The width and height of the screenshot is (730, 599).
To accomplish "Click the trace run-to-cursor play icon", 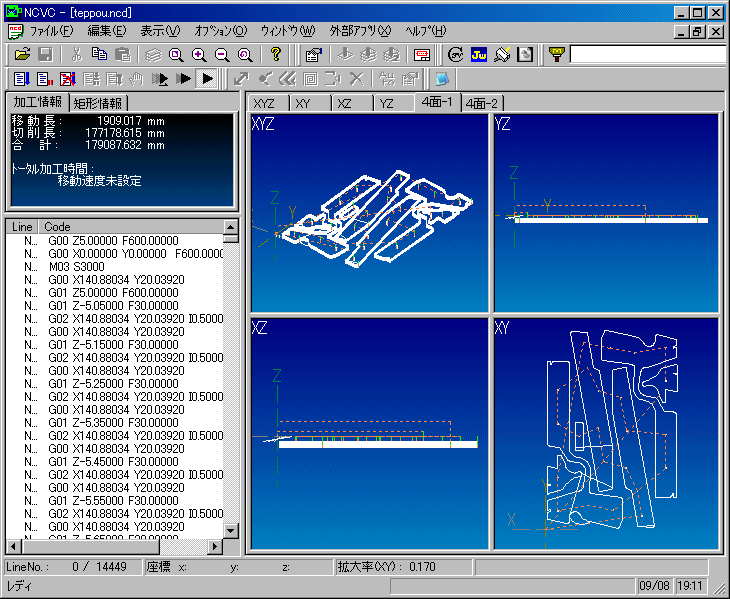I will [160, 79].
